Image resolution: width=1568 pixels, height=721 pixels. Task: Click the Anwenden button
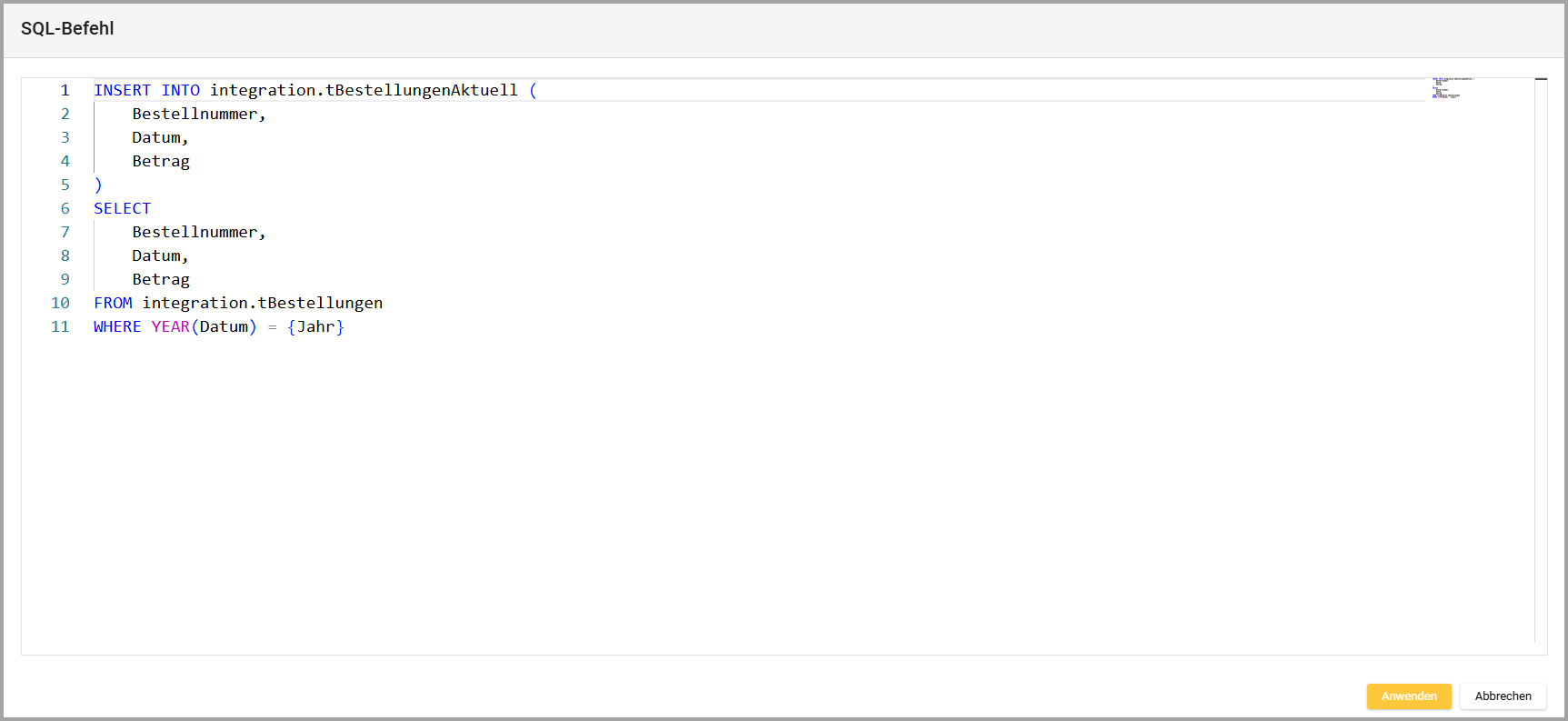1408,696
